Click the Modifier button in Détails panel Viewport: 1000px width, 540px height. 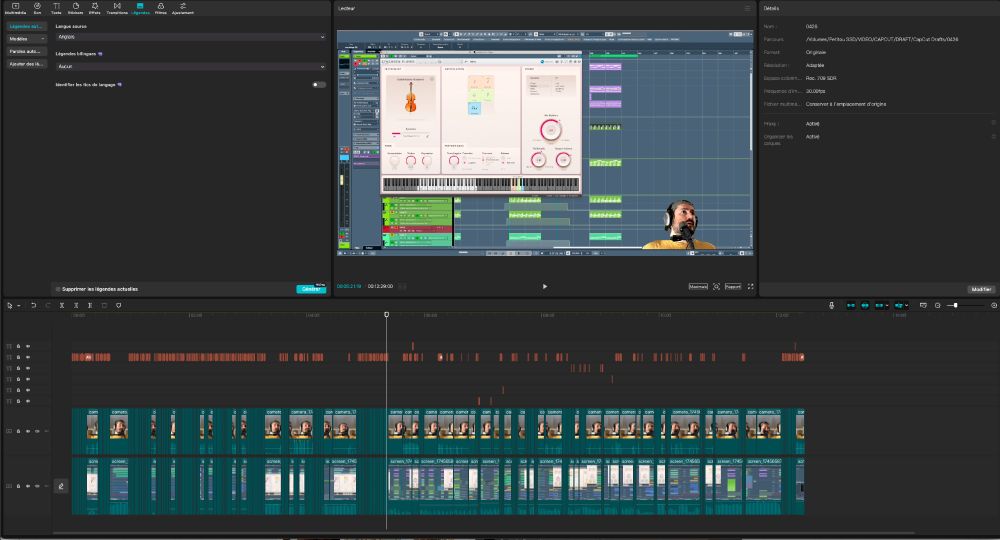980,289
